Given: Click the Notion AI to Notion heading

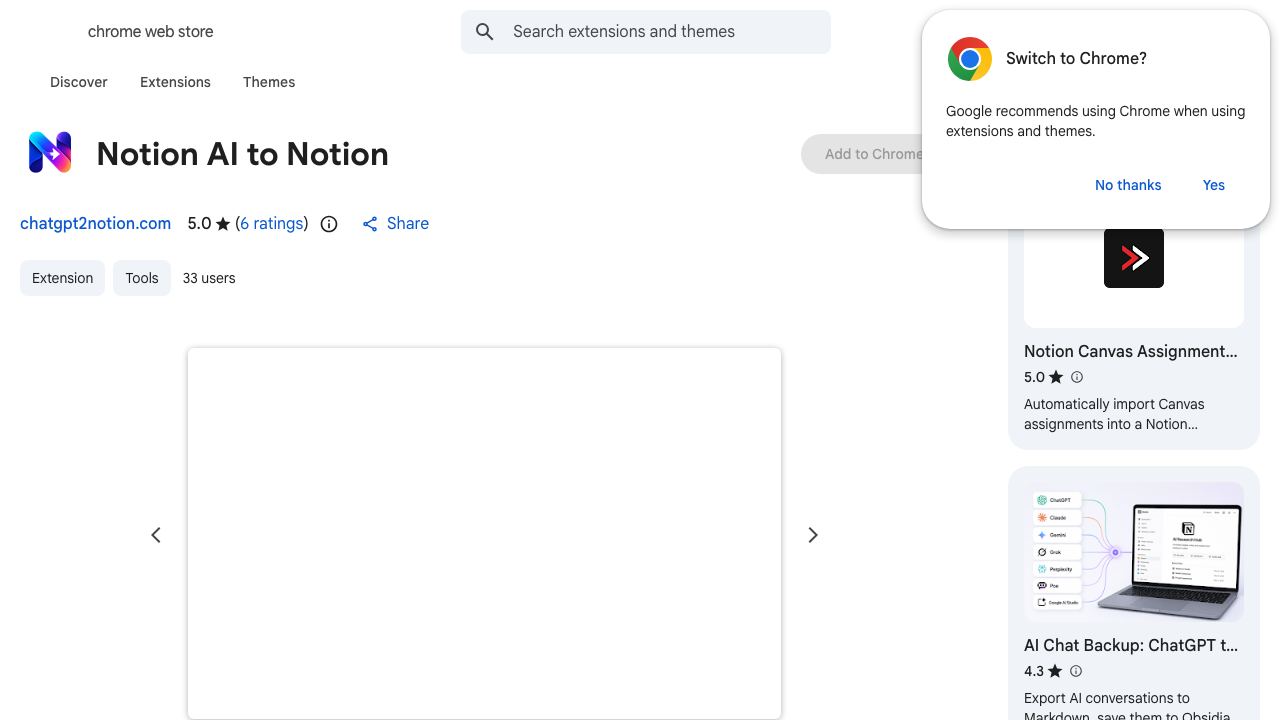Looking at the screenshot, I should tap(243, 154).
